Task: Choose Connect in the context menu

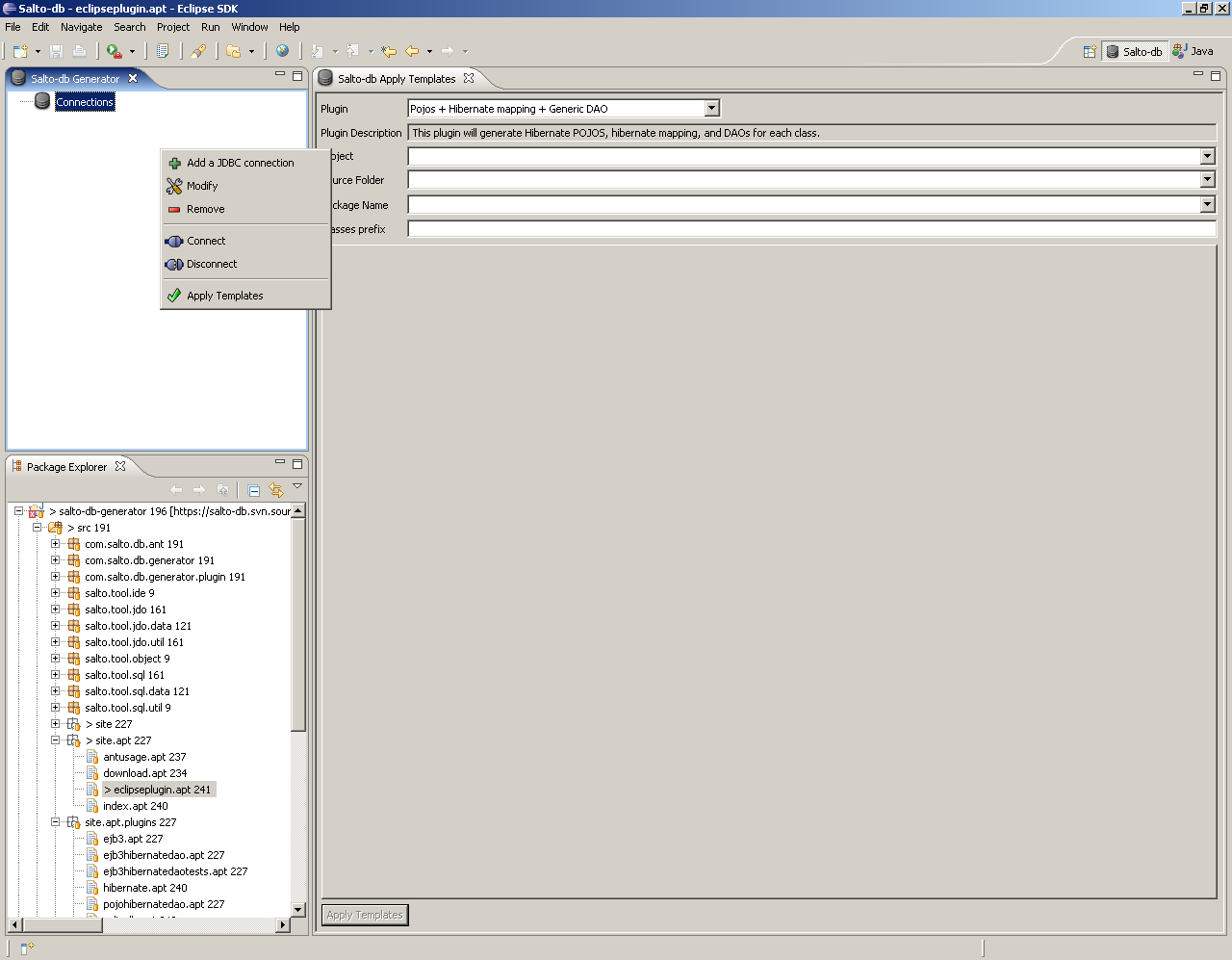Action: coord(245,241)
